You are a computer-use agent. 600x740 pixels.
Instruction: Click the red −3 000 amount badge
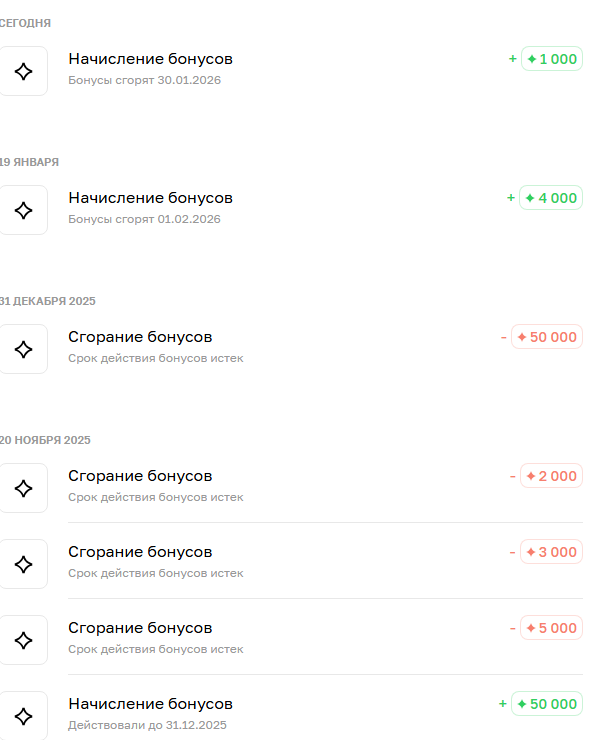pos(552,552)
